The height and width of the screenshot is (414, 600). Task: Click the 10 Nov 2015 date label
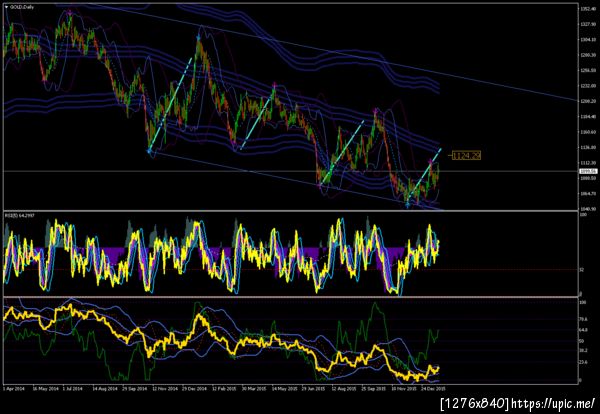(x=404, y=388)
